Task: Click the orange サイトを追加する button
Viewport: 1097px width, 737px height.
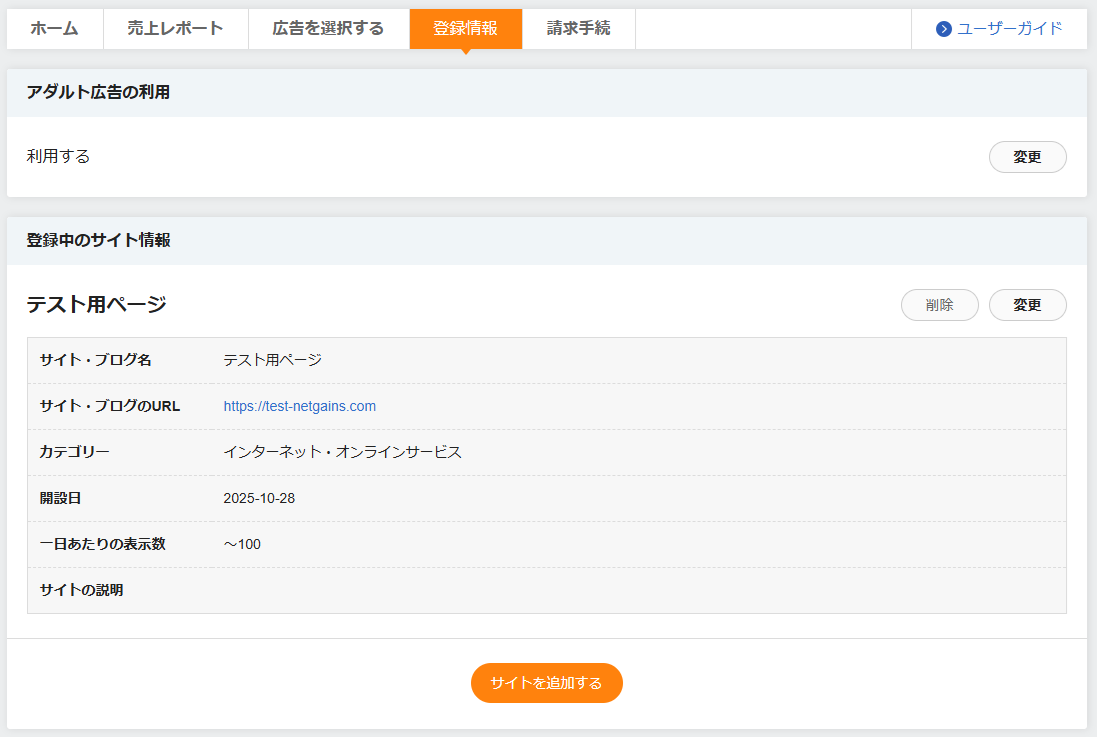Action: click(546, 683)
